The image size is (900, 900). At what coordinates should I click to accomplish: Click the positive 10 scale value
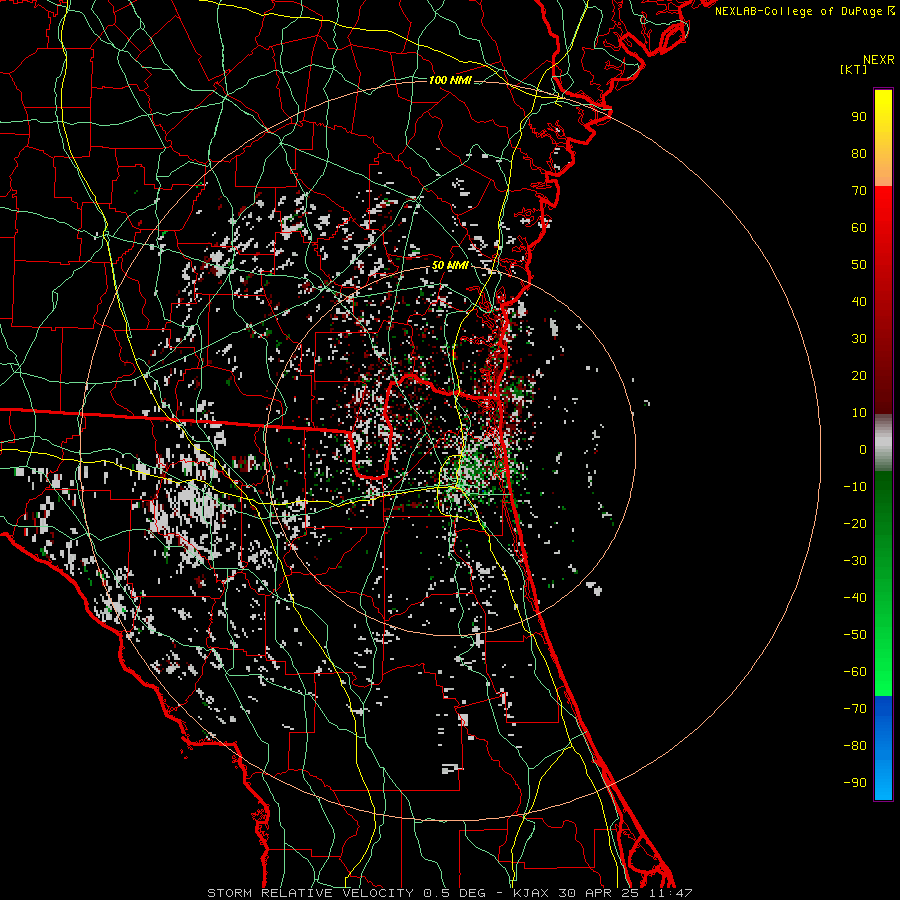click(x=859, y=413)
